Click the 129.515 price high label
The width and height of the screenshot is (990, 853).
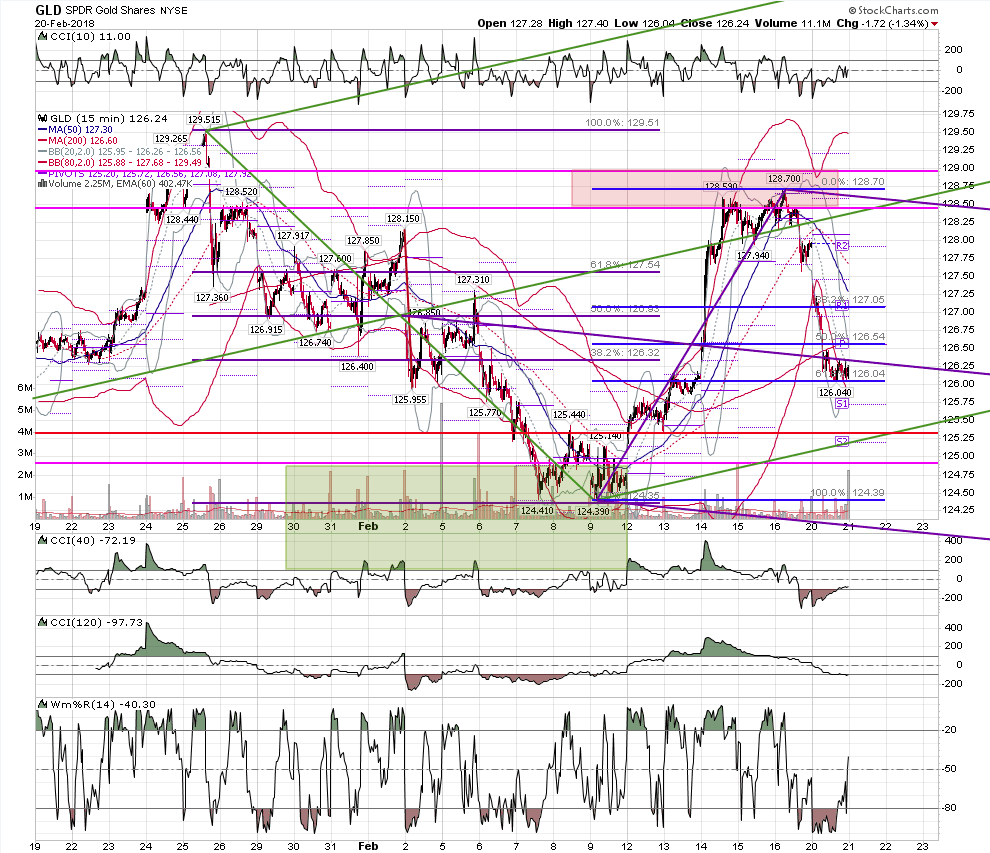coord(204,119)
